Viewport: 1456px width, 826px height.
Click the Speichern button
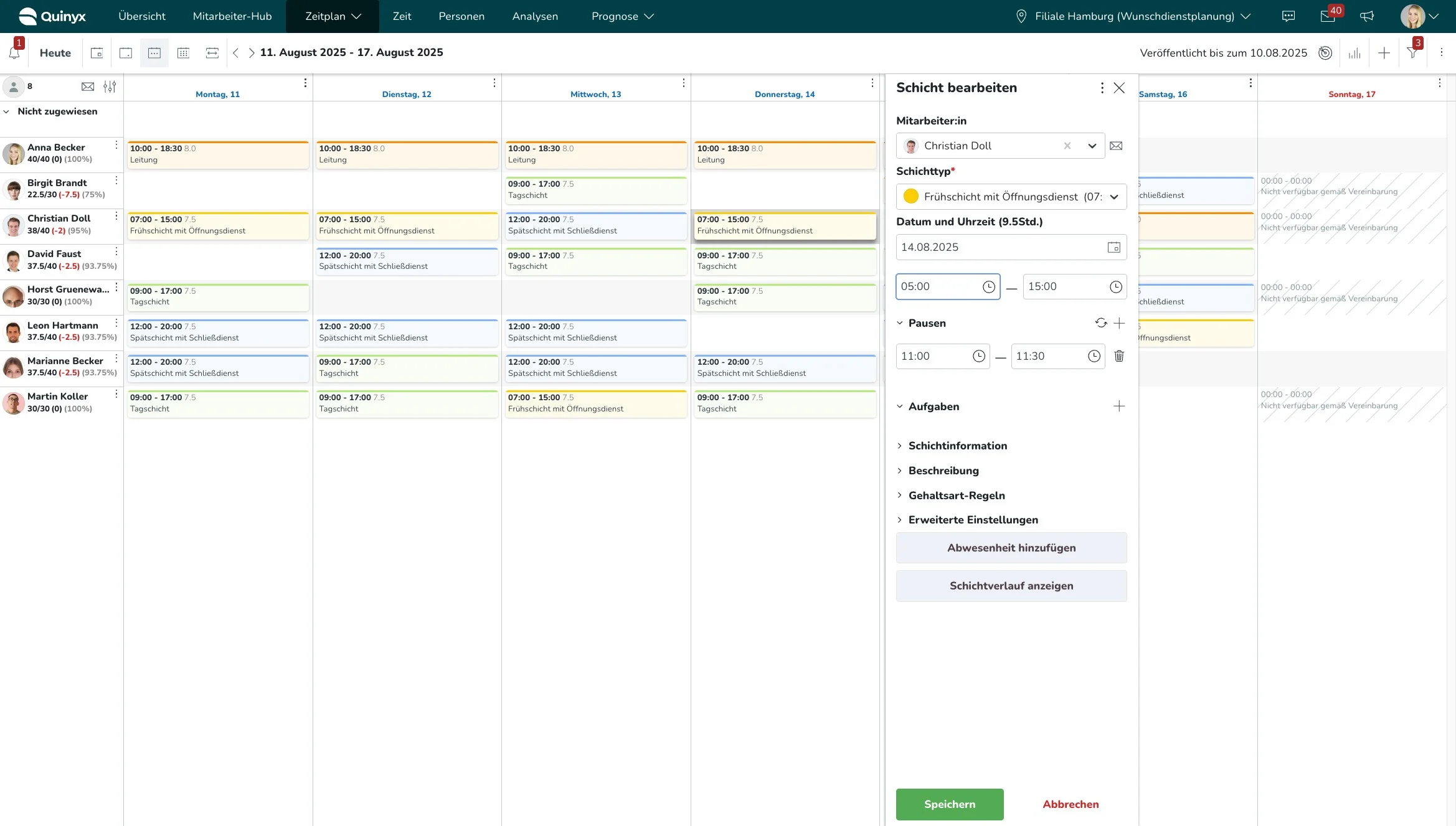949,804
